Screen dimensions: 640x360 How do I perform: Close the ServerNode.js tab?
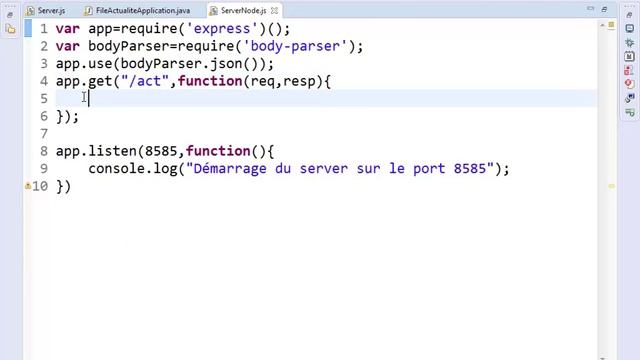pyautogui.click(x=274, y=11)
